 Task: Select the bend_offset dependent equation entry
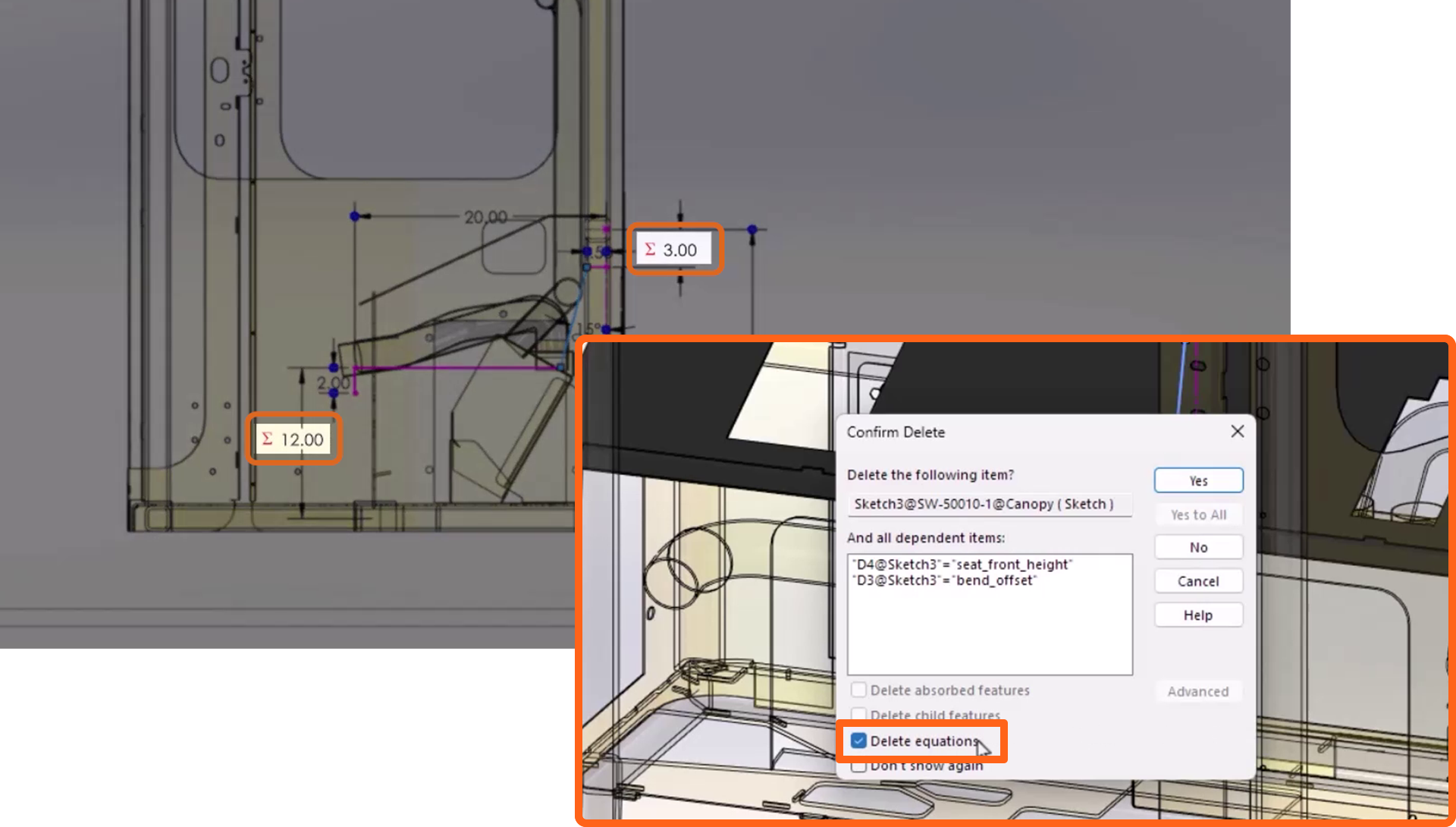click(945, 580)
